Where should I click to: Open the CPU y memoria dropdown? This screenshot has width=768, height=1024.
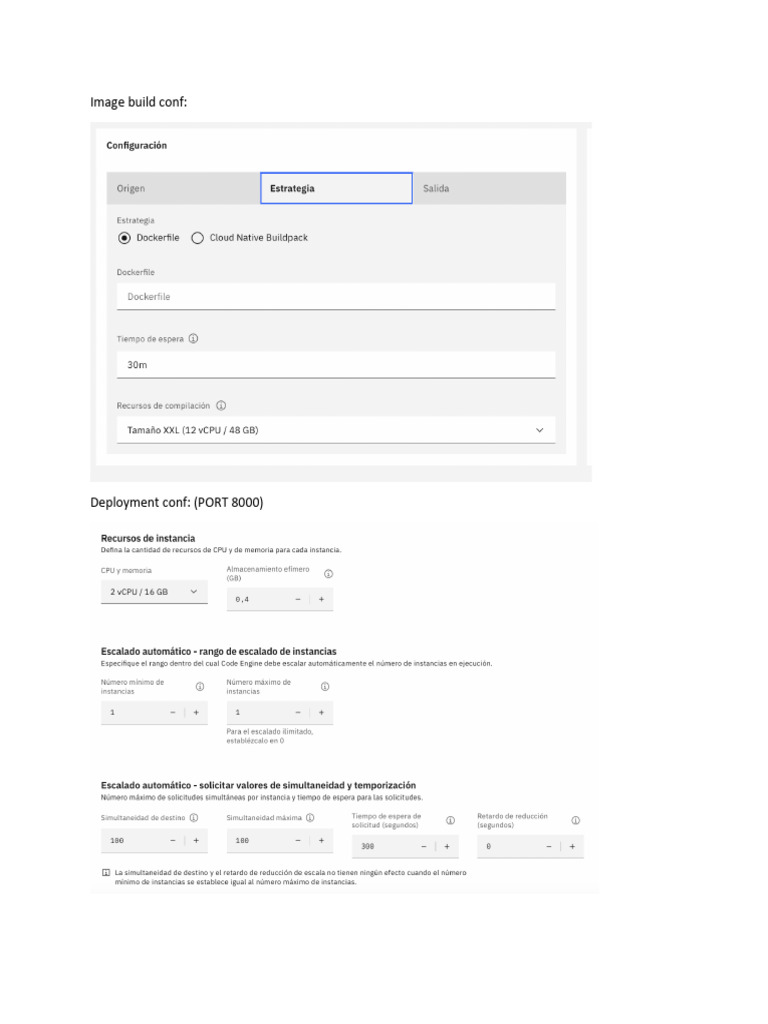[154, 592]
